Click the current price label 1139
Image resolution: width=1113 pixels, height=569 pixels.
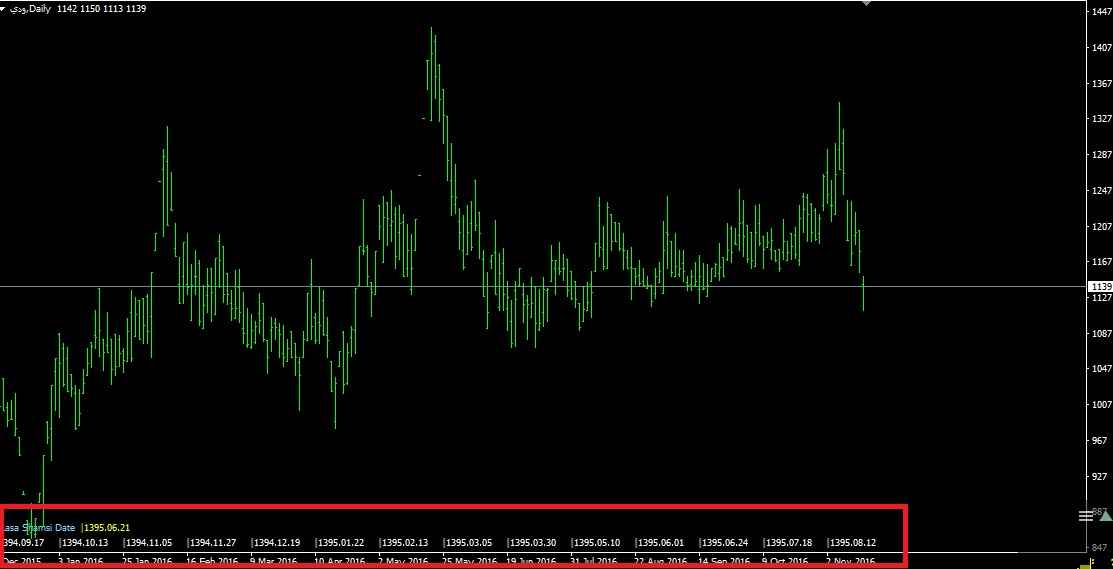click(x=1100, y=286)
